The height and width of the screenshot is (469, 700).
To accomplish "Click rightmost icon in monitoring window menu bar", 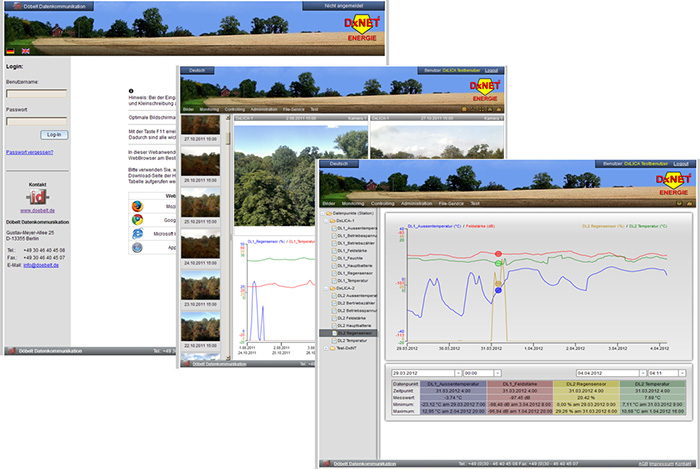I will [x=689, y=203].
